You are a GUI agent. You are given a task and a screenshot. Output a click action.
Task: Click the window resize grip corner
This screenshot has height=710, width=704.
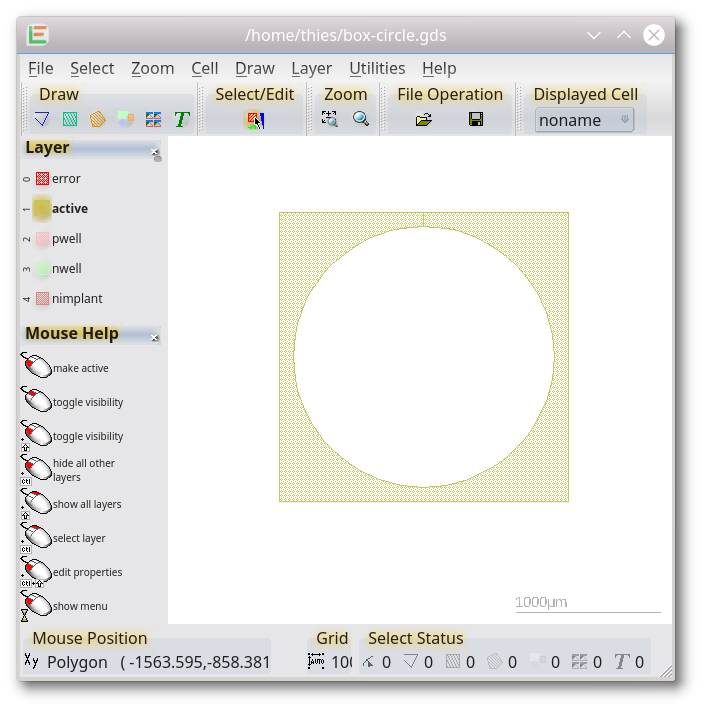point(666,671)
